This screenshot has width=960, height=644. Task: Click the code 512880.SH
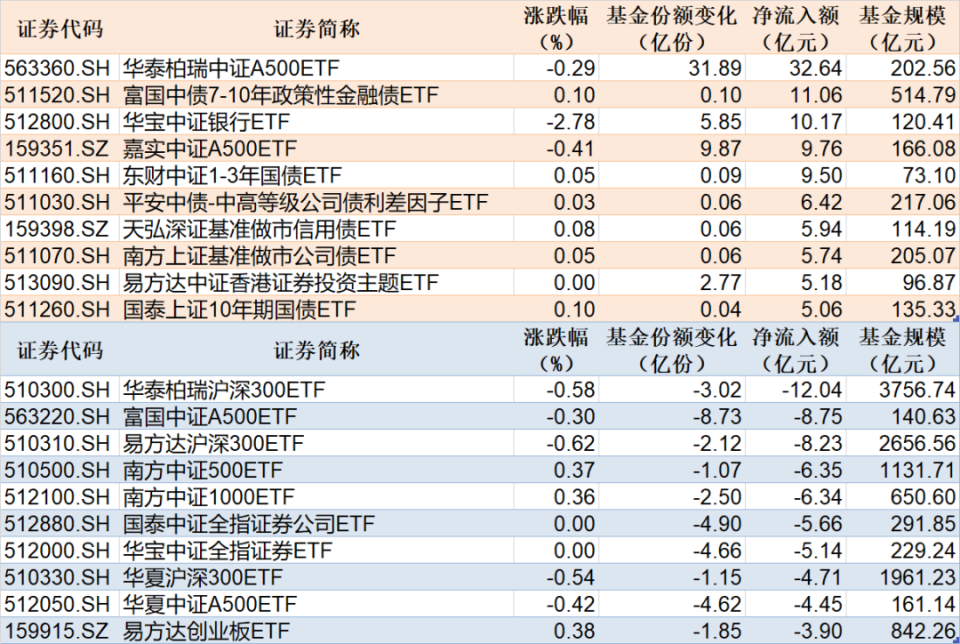pyautogui.click(x=57, y=524)
